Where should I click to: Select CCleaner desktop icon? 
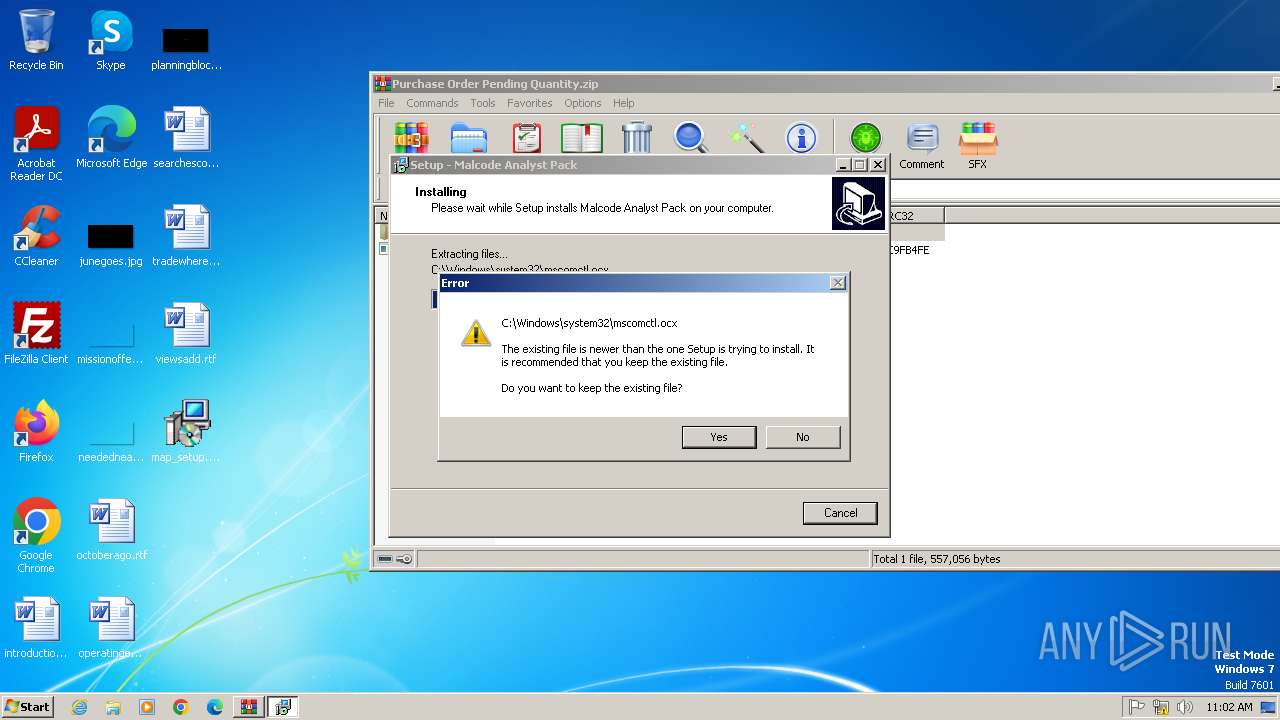(36, 236)
